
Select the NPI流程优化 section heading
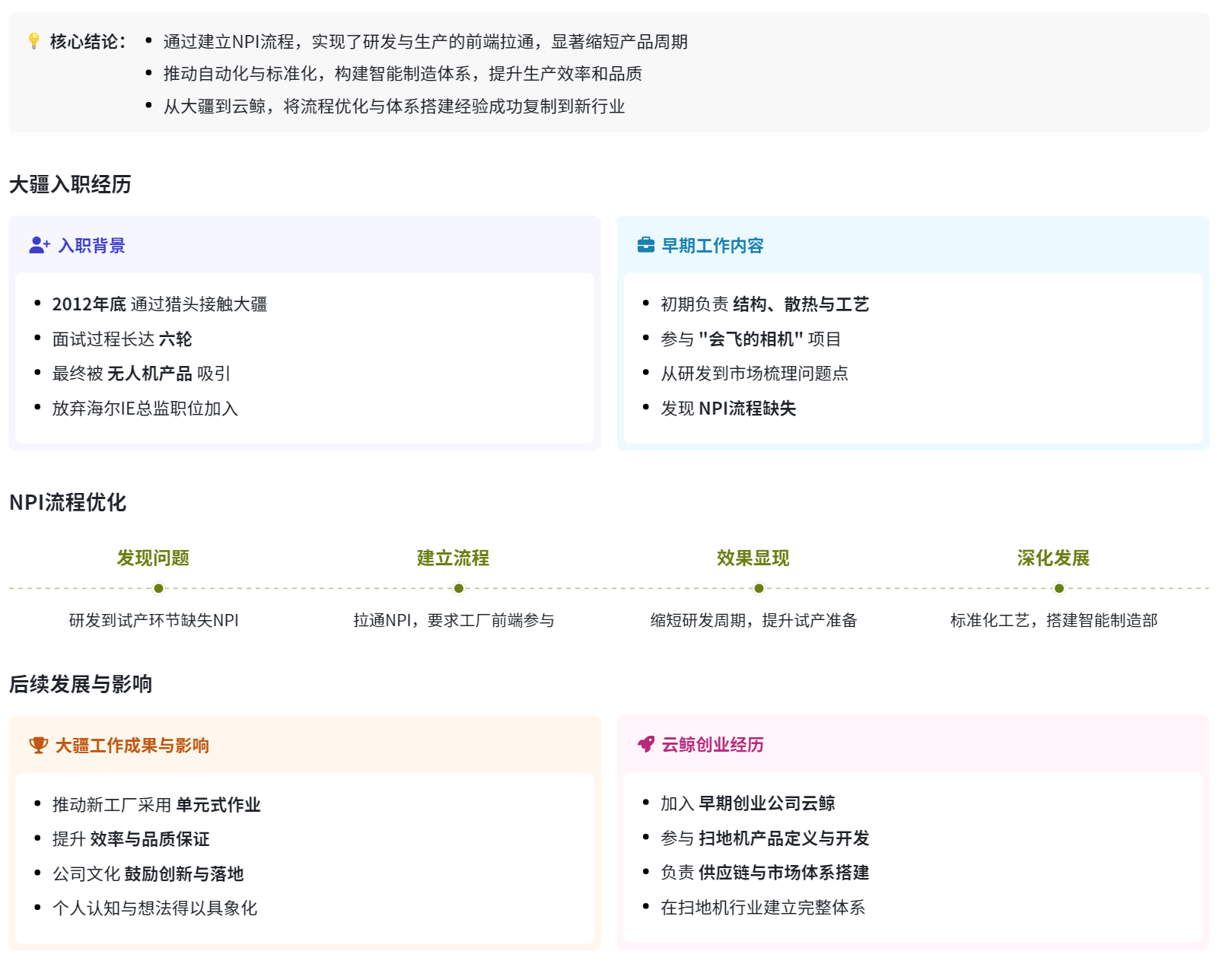(x=67, y=502)
